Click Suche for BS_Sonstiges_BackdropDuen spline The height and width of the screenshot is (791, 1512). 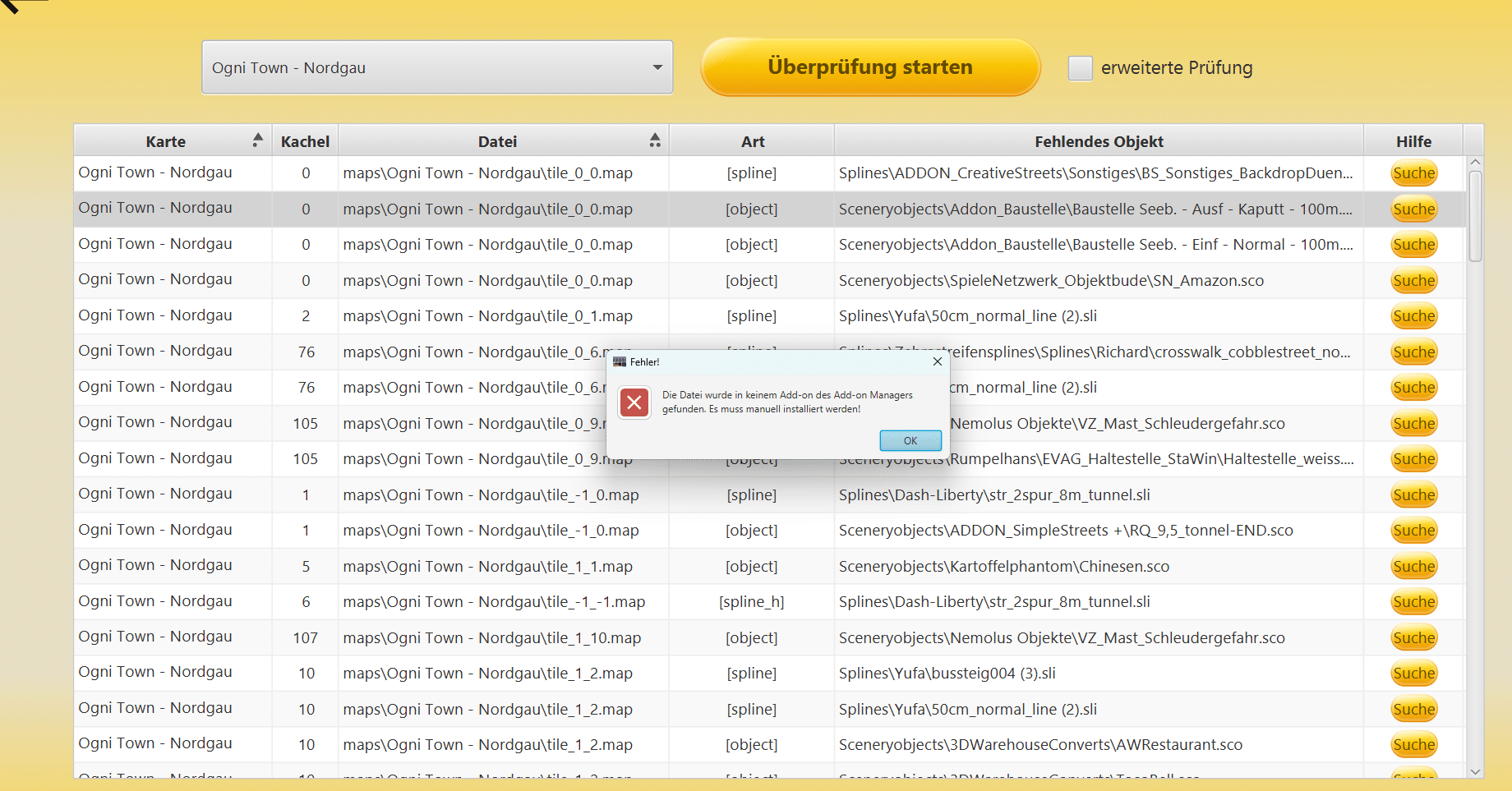[1413, 173]
